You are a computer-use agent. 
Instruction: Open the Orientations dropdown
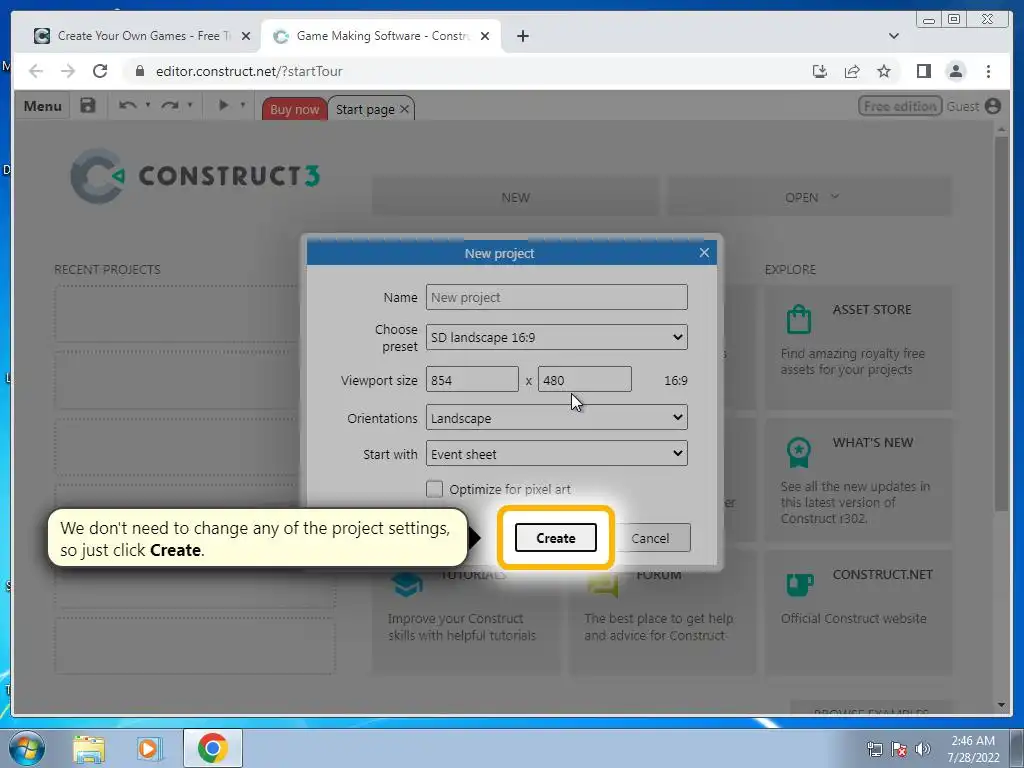(x=556, y=417)
